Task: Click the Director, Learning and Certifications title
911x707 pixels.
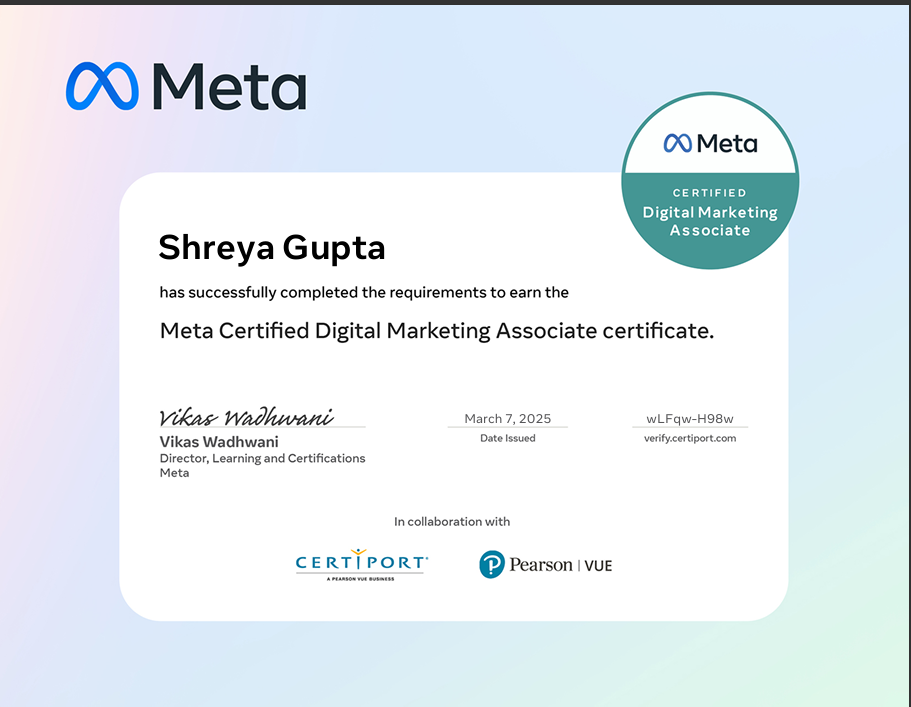Action: coord(262,458)
